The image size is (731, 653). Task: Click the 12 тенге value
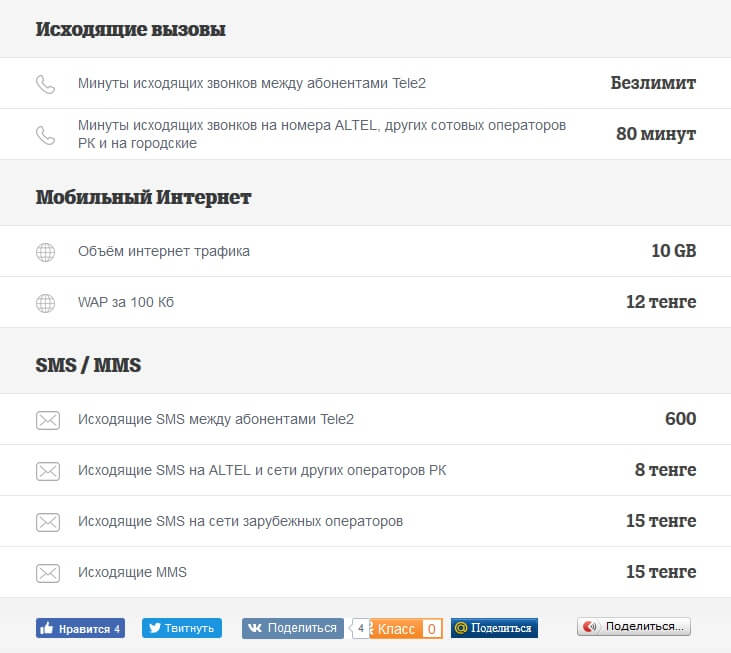[x=661, y=302]
